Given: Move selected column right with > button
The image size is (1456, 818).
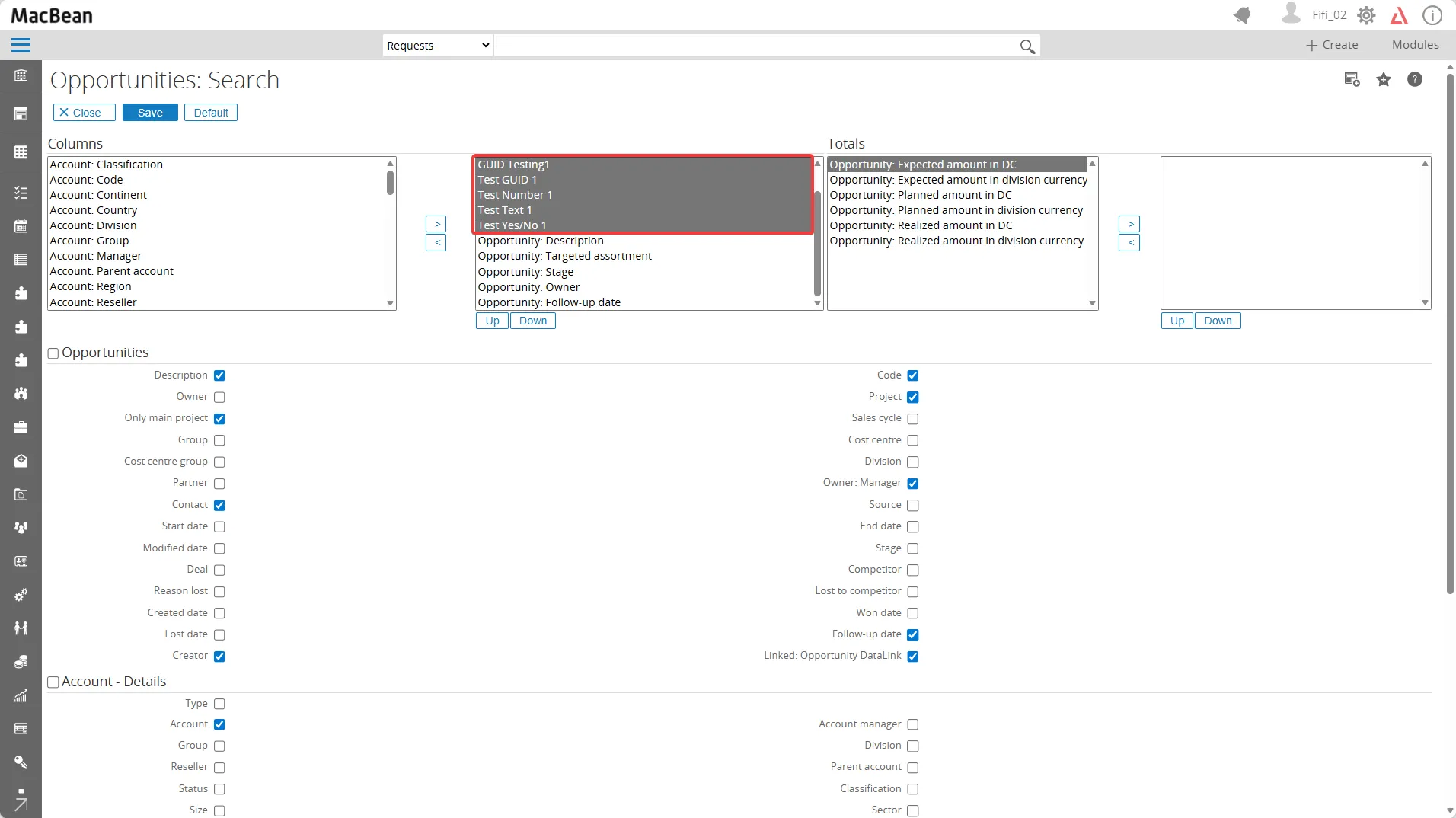Looking at the screenshot, I should click(x=436, y=224).
